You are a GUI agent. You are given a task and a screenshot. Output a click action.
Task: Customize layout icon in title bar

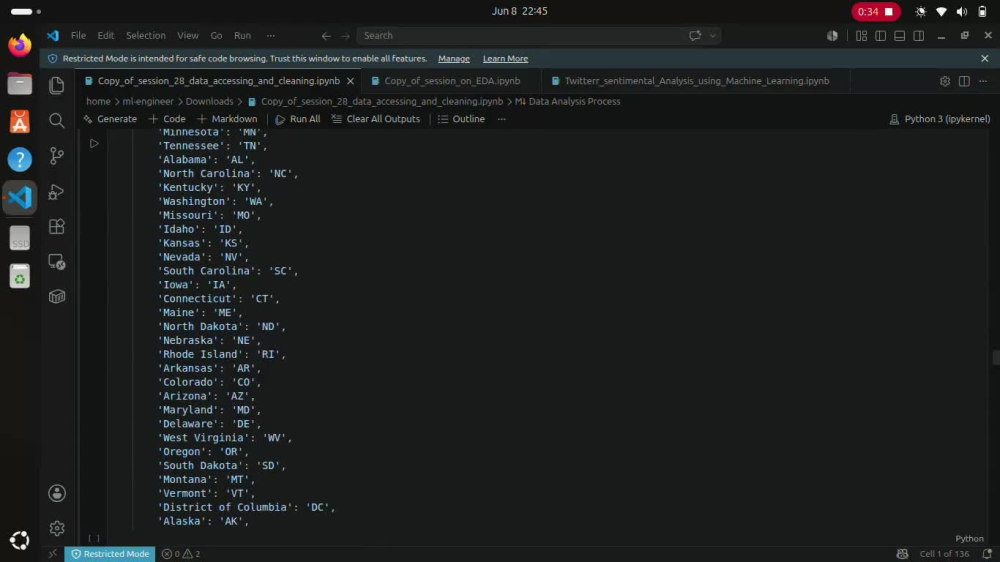(862, 36)
